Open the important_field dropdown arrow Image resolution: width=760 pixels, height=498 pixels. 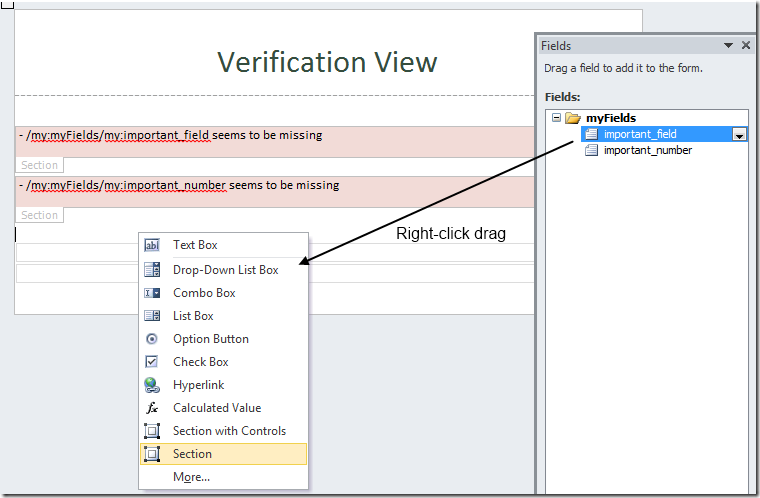[x=739, y=135]
